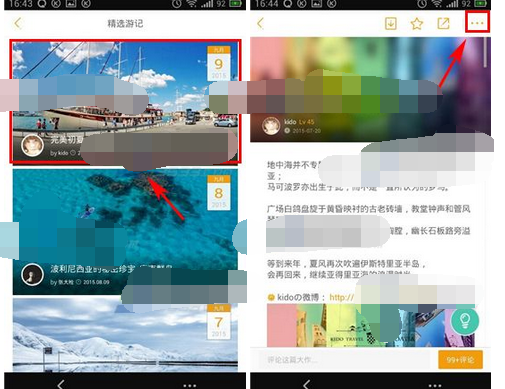Tap the 张大枪 author avatar on sea card
The width and height of the screenshot is (505, 389).
tap(32, 275)
